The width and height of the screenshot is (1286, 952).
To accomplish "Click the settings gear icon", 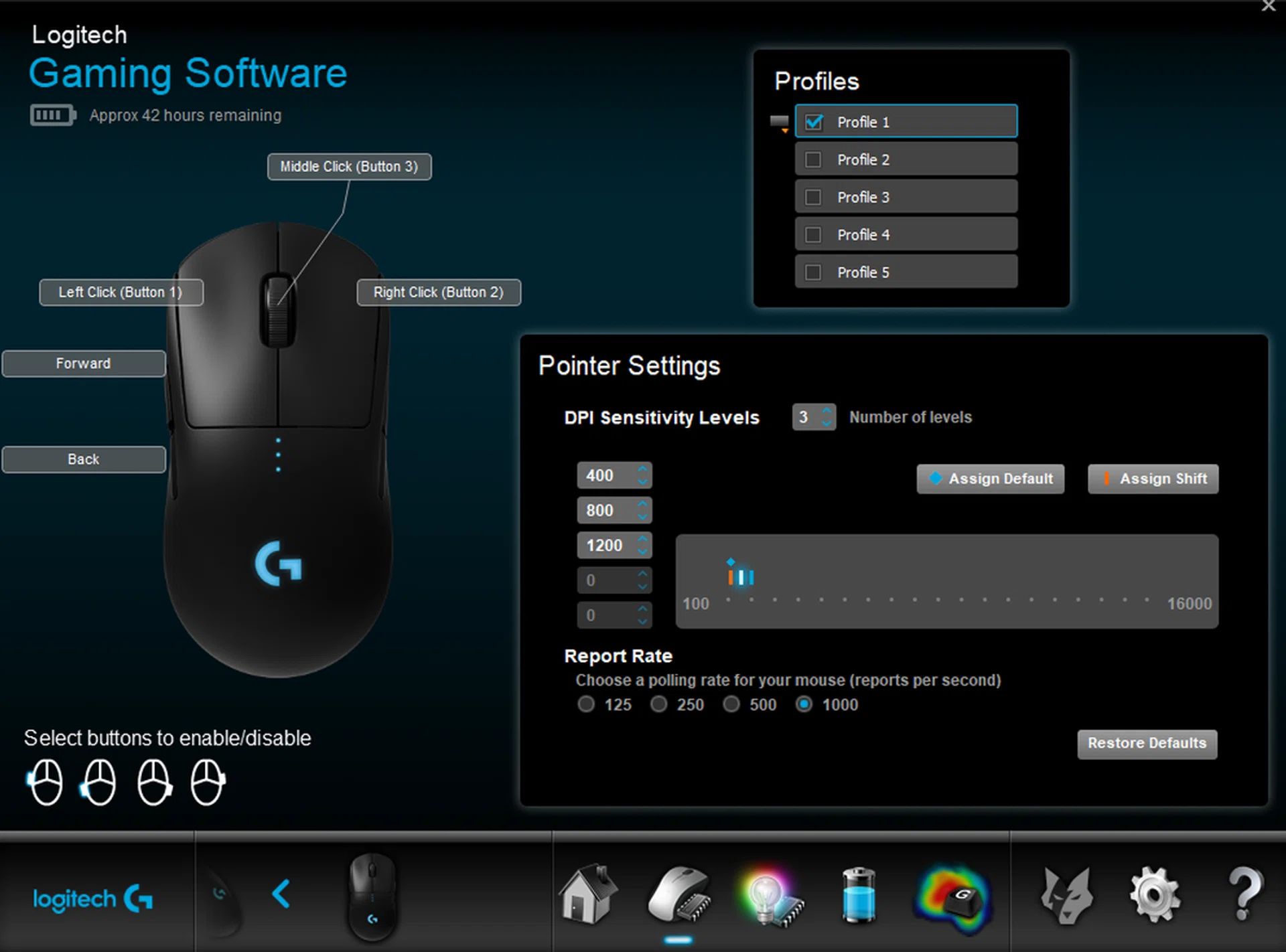I will pos(1153,894).
